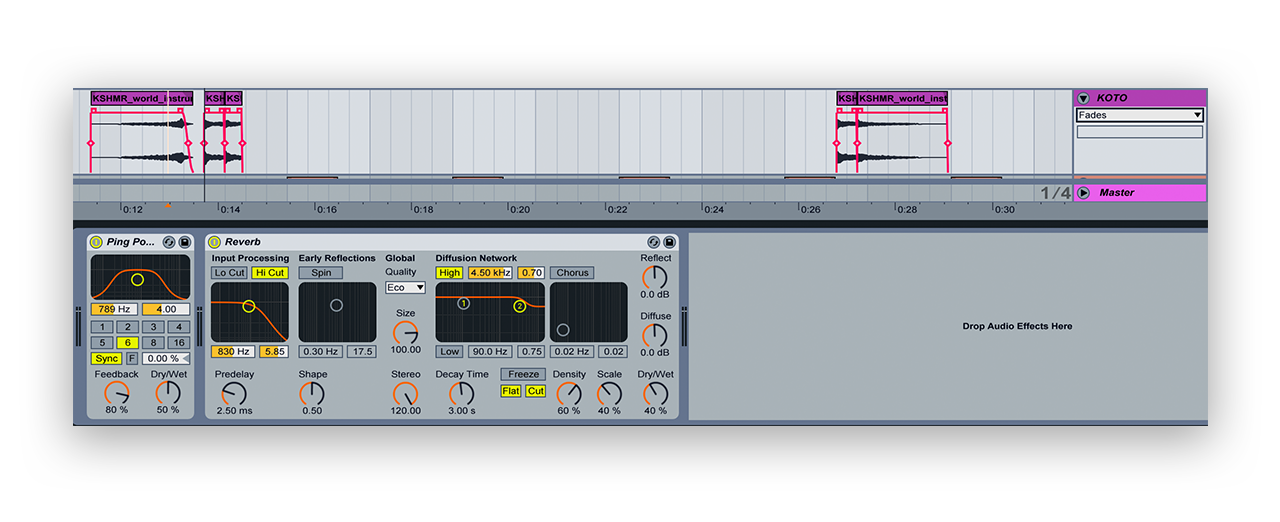Enable the Chorus button
The width and height of the screenshot is (1280, 522).
(572, 273)
